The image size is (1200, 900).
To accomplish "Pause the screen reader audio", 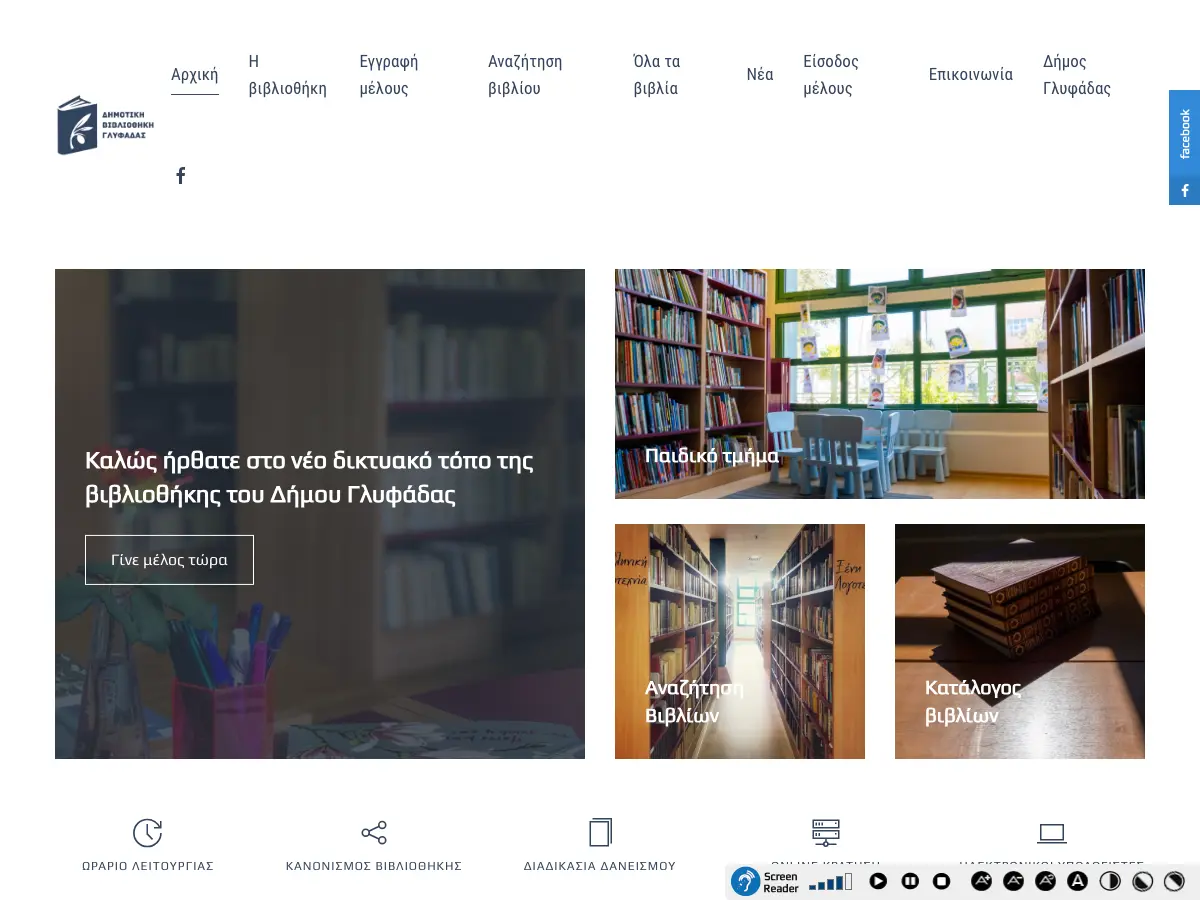I will coord(910,881).
